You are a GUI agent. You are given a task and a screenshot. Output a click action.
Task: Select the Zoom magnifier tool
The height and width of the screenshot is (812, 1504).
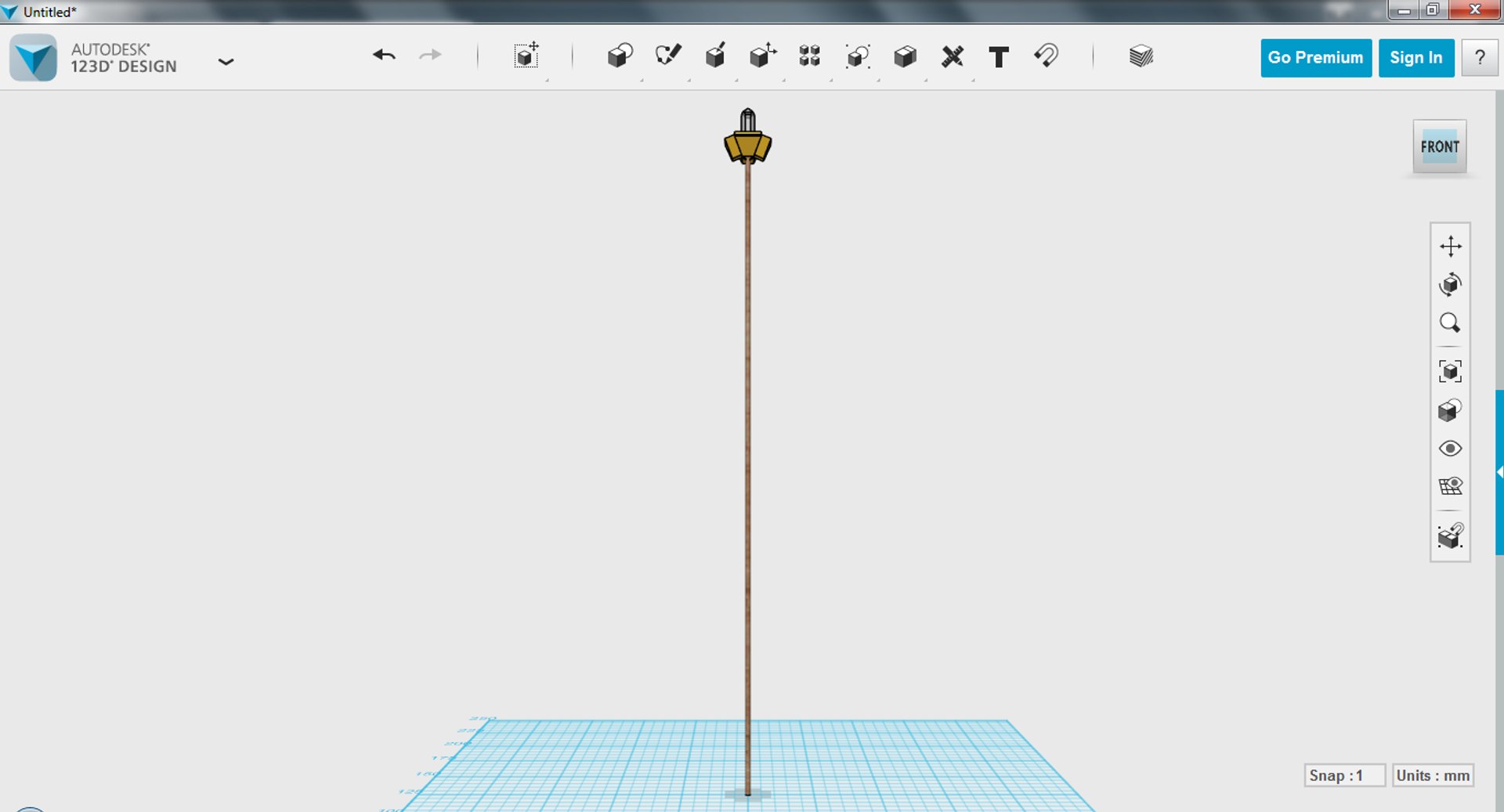click(1450, 323)
